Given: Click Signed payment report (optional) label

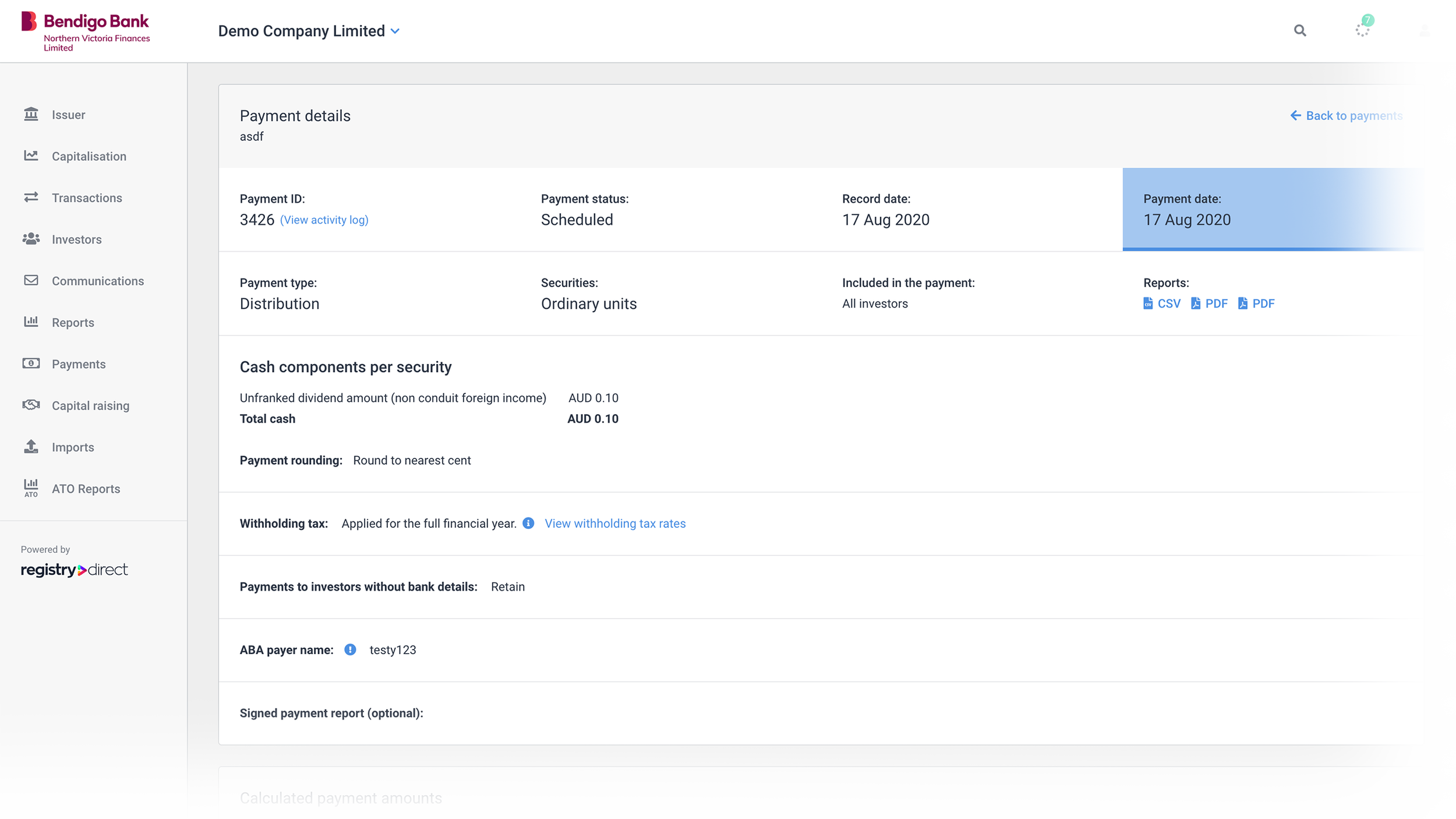Looking at the screenshot, I should [331, 713].
